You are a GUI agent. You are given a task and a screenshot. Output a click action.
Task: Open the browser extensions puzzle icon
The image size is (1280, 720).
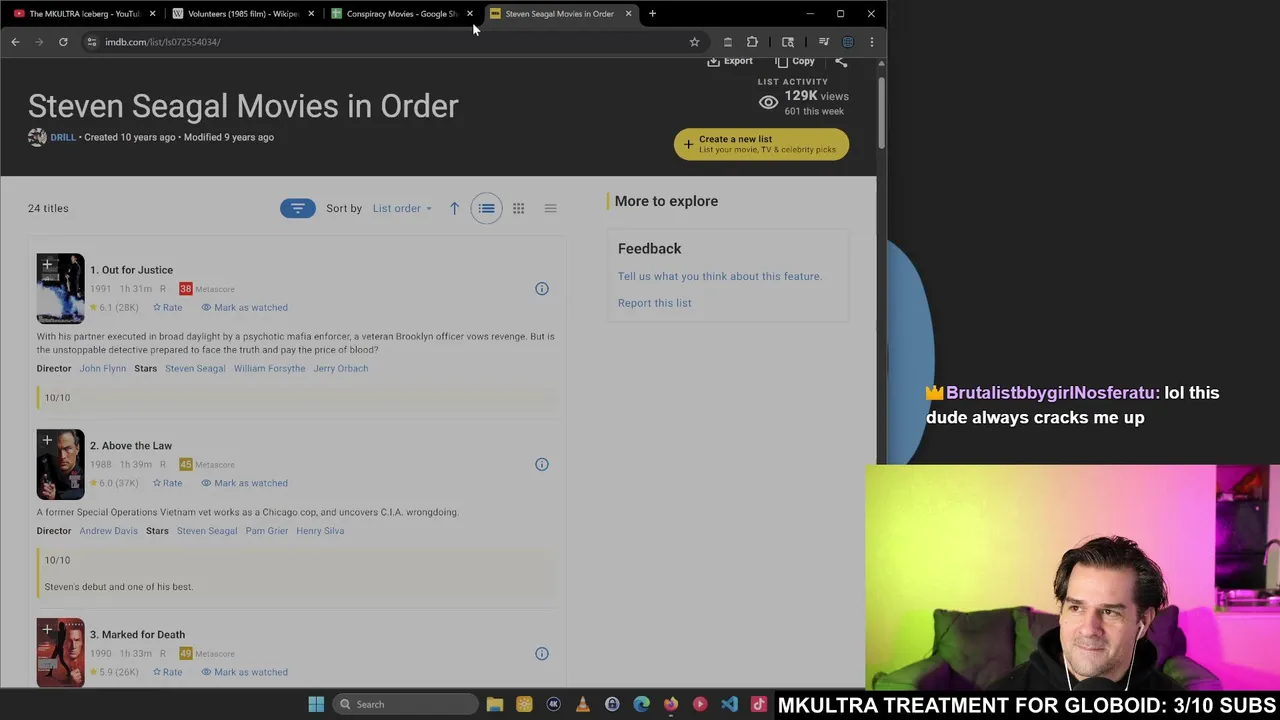coord(752,42)
